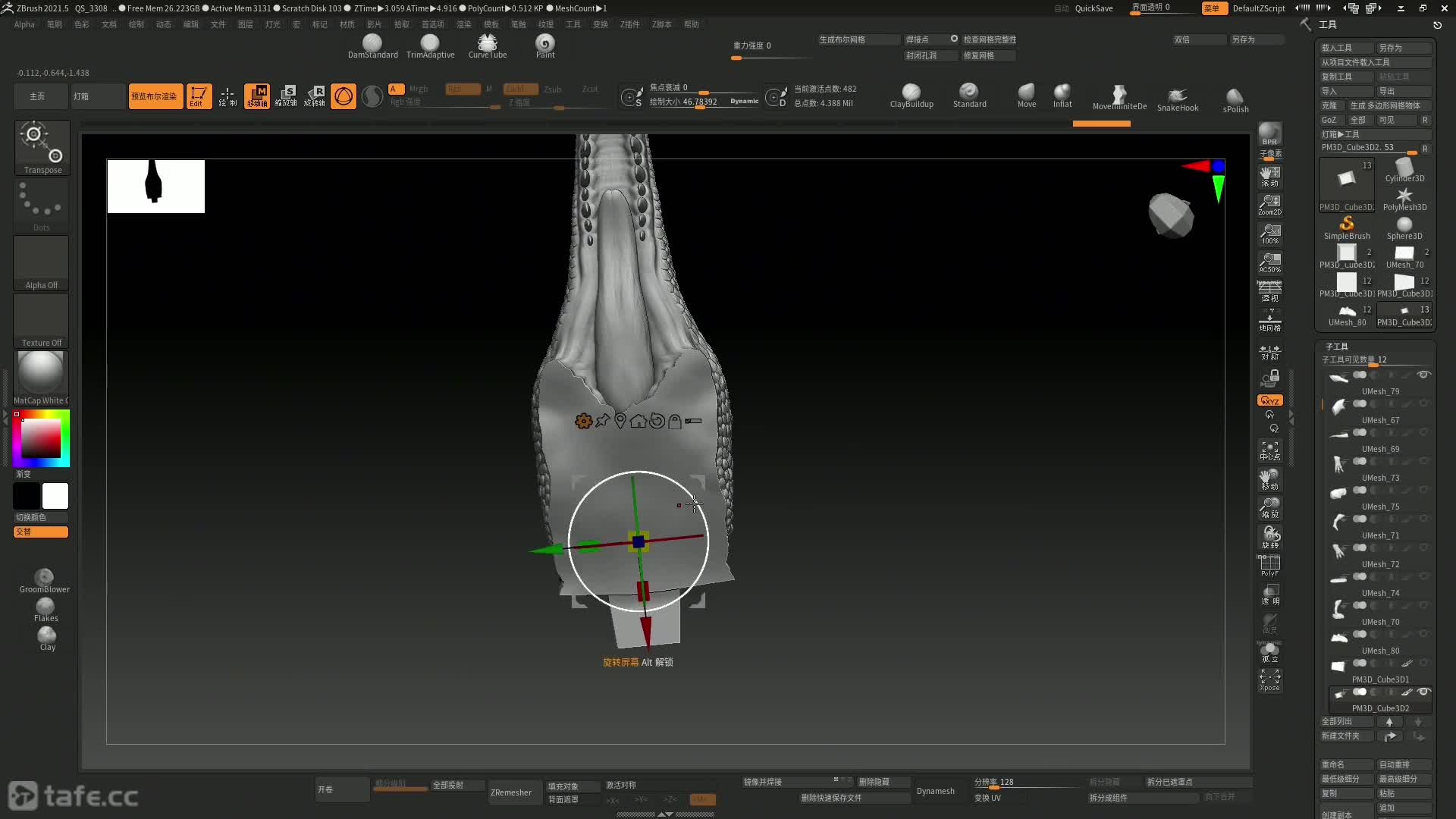Collapse the 子工具 (Subtool) panel header
Image resolution: width=1456 pixels, height=819 pixels.
(x=1336, y=347)
